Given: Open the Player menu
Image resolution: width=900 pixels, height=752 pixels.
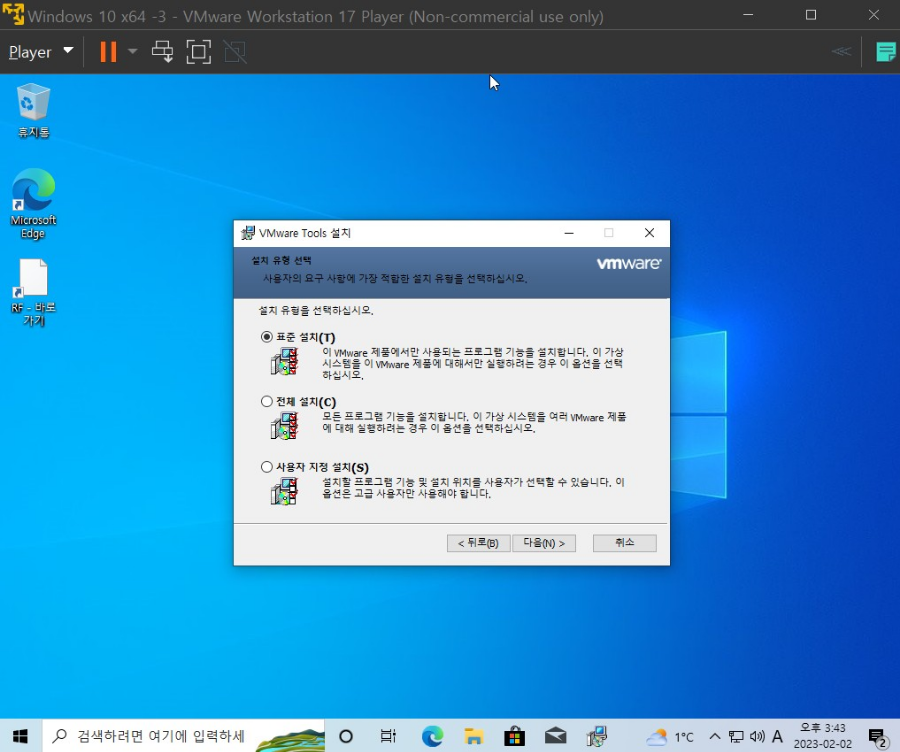Looking at the screenshot, I should coord(40,52).
